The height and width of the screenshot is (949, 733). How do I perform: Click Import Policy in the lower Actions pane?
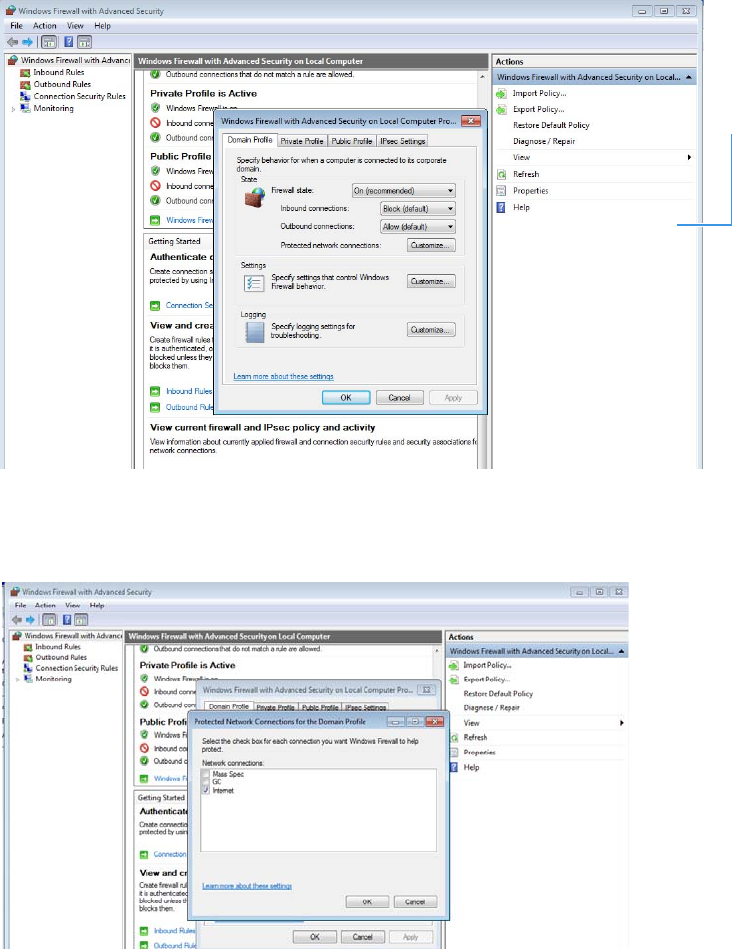487,665
